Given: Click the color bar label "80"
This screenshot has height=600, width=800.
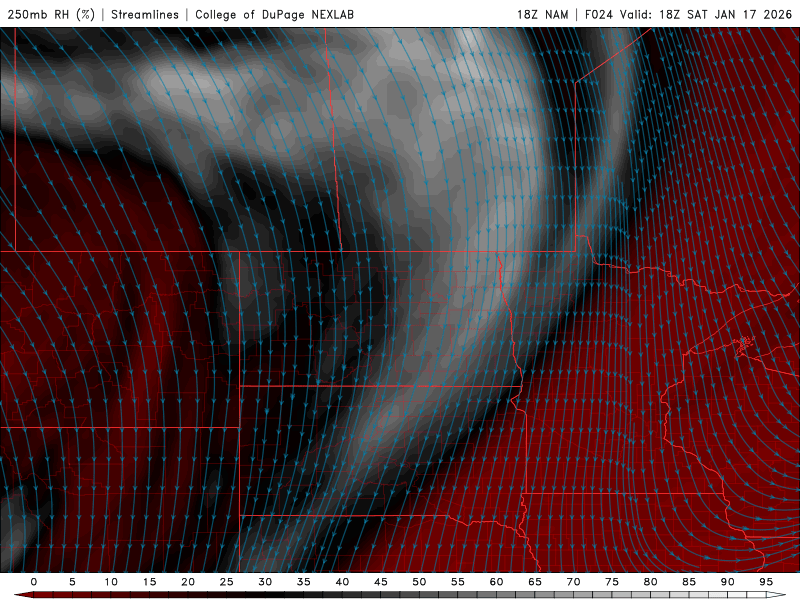Looking at the screenshot, I should click(x=651, y=582).
